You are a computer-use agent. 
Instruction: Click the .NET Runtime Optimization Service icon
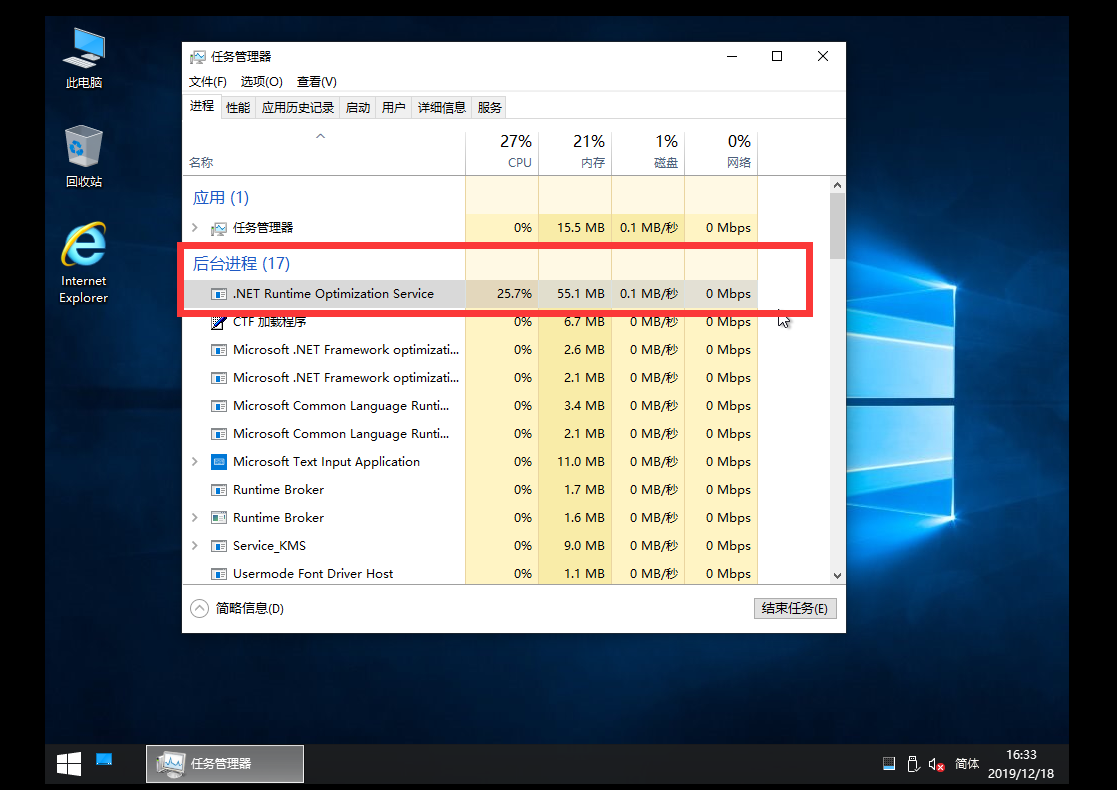pos(219,294)
